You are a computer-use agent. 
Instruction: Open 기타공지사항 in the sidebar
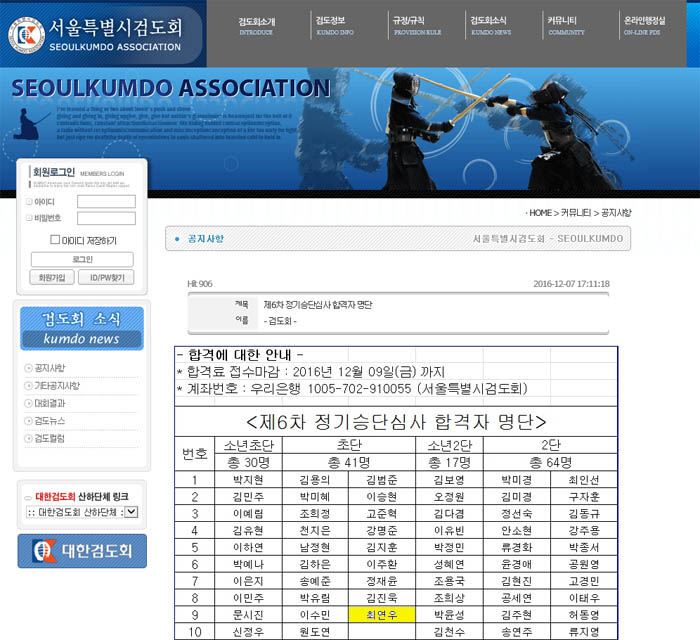coord(57,386)
